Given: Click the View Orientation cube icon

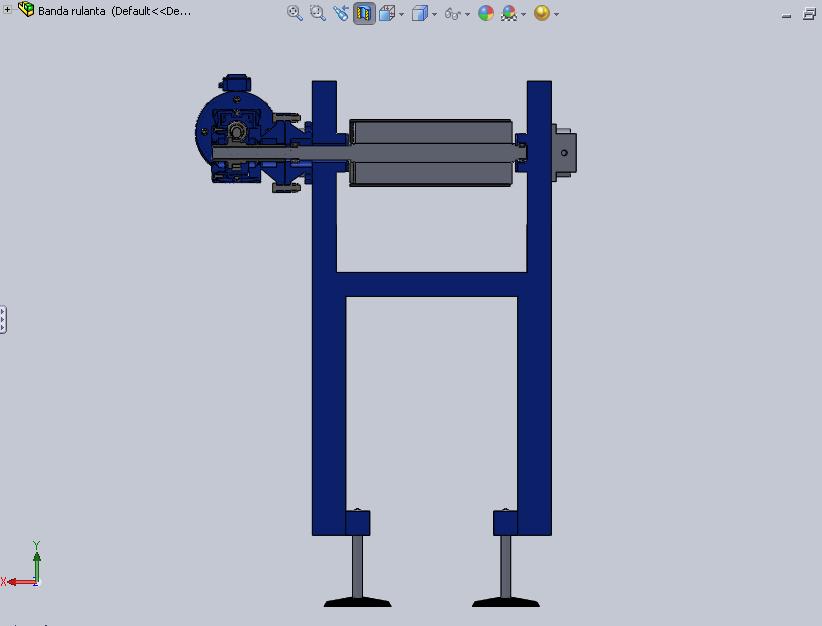Looking at the screenshot, I should pos(387,13).
